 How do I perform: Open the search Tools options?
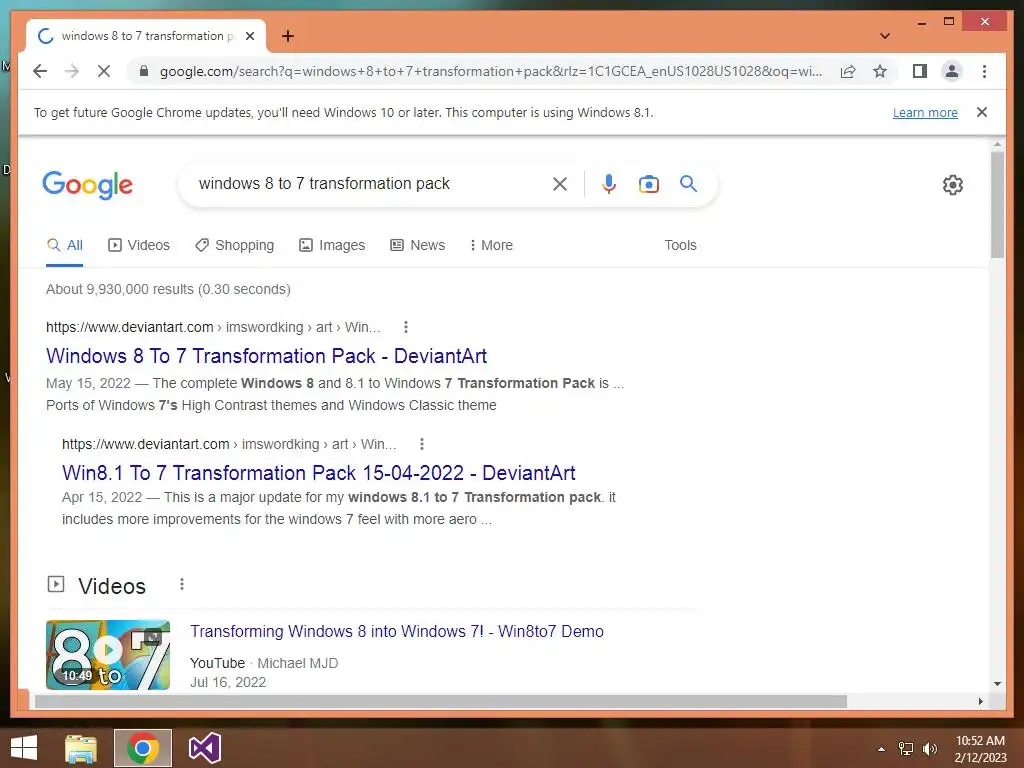[680, 246]
